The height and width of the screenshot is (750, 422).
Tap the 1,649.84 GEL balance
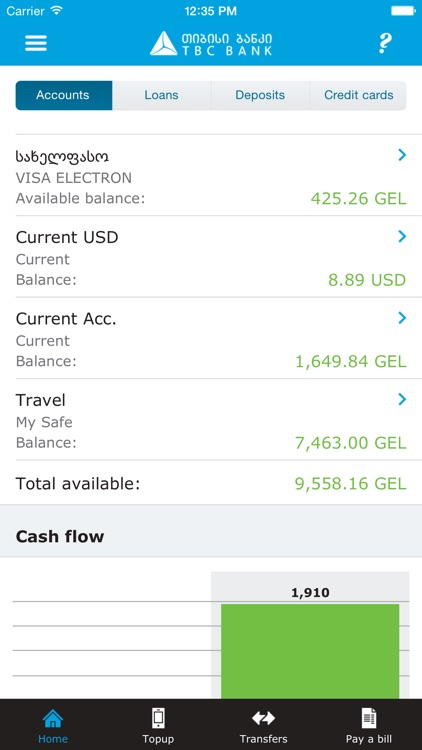point(351,362)
